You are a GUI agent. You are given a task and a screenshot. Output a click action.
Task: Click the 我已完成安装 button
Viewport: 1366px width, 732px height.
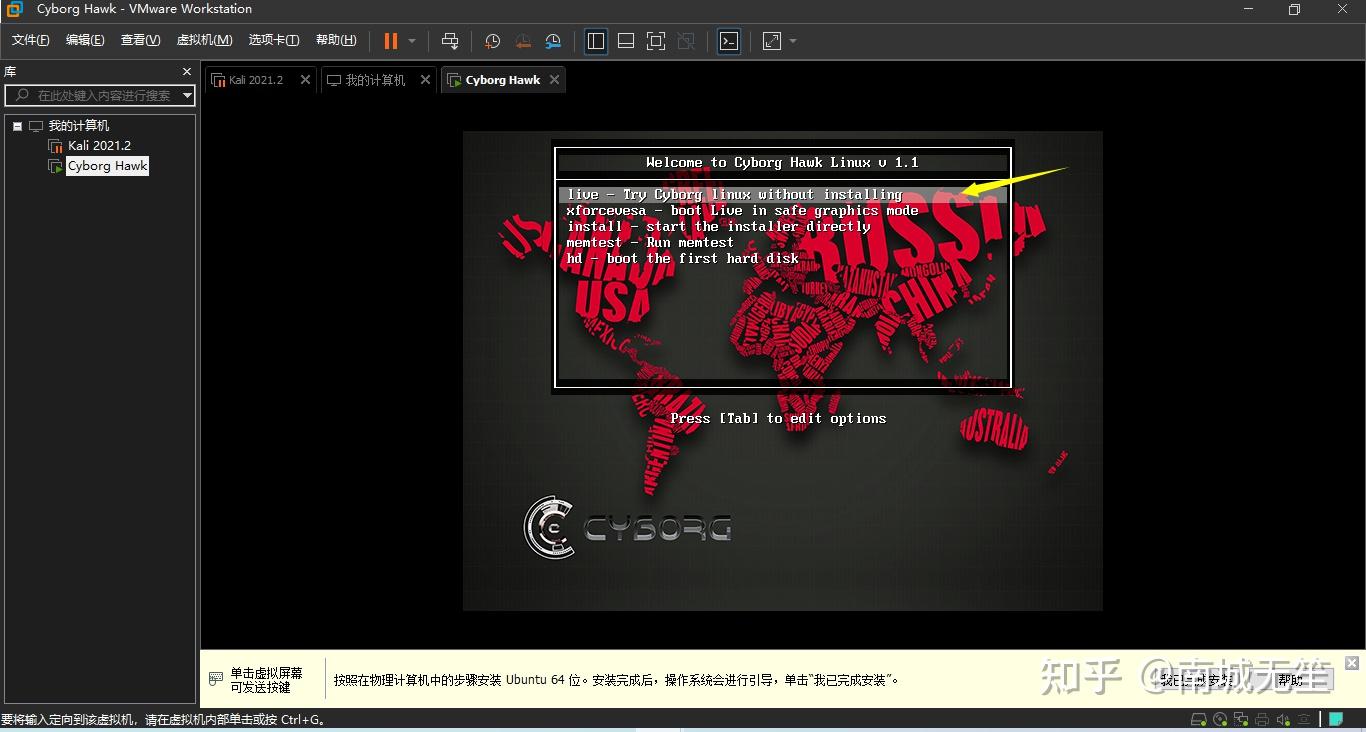click(x=1197, y=680)
